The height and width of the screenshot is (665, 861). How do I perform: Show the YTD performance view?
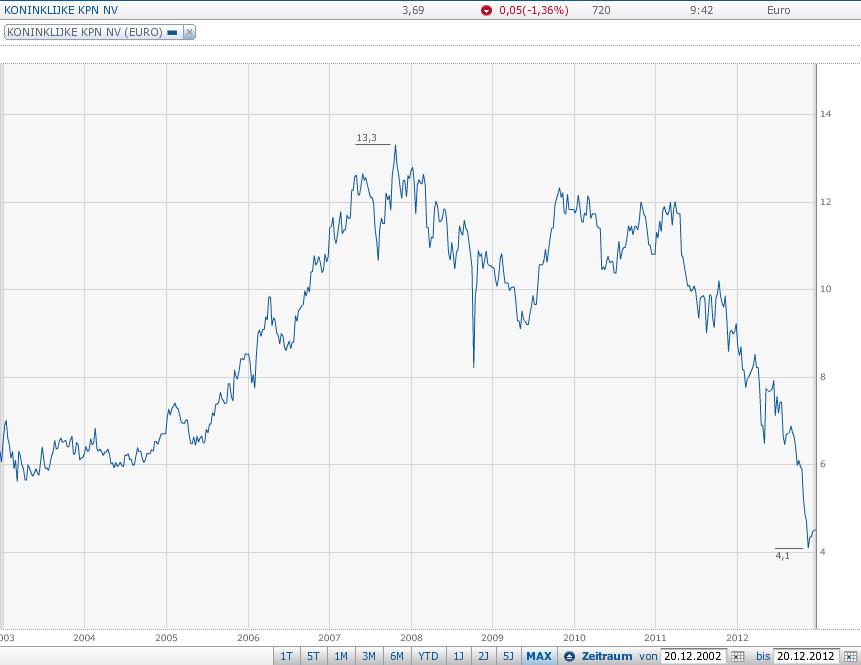[427, 656]
